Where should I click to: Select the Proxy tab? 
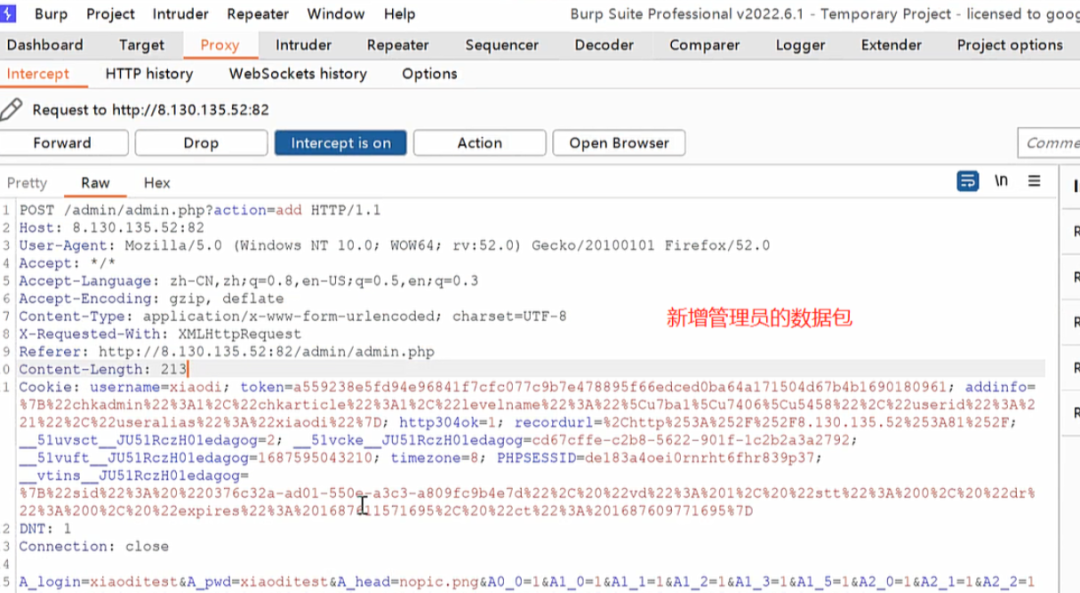[x=220, y=45]
